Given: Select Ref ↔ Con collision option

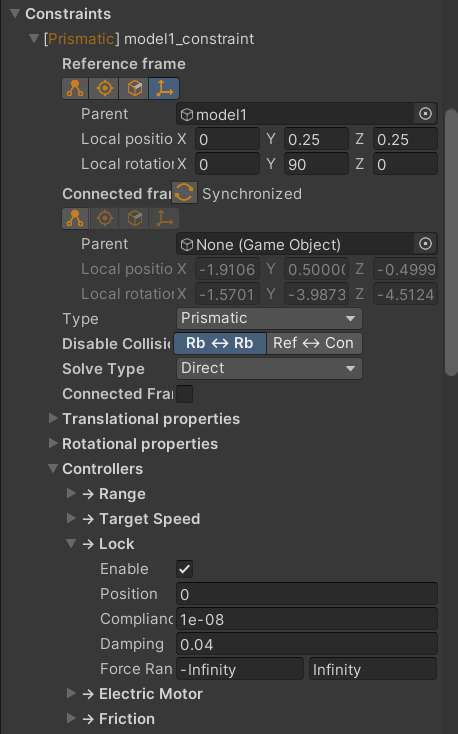Looking at the screenshot, I should click(314, 343).
